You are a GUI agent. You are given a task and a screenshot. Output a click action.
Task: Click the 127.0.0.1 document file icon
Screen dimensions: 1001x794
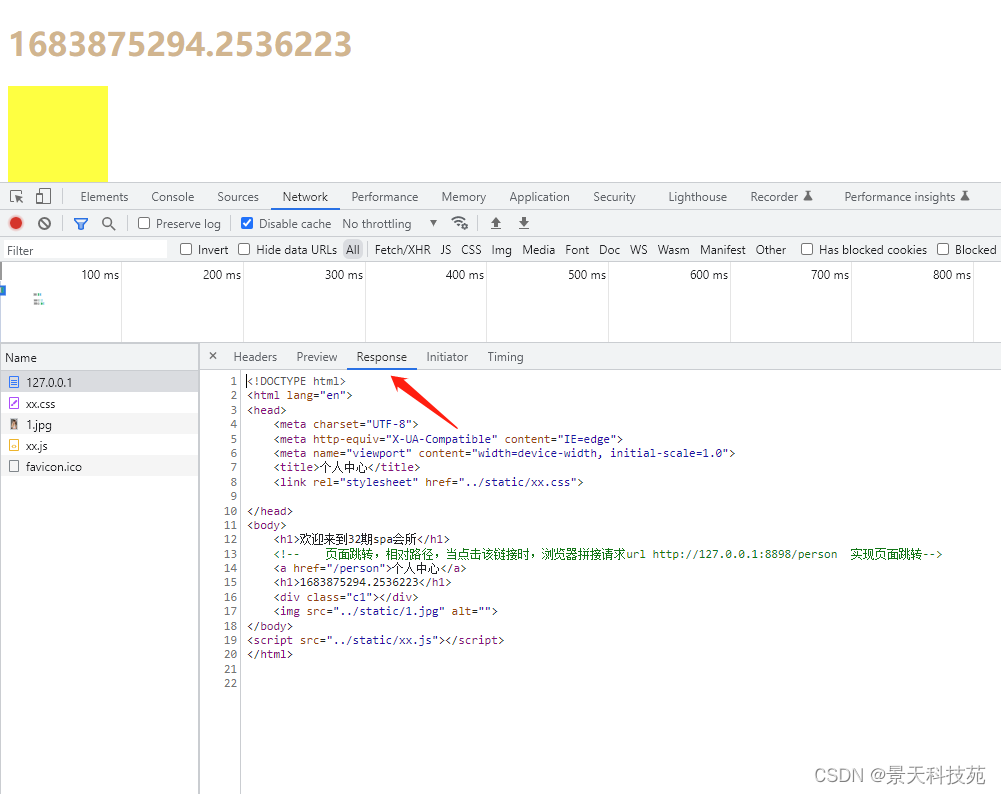[x=14, y=382]
